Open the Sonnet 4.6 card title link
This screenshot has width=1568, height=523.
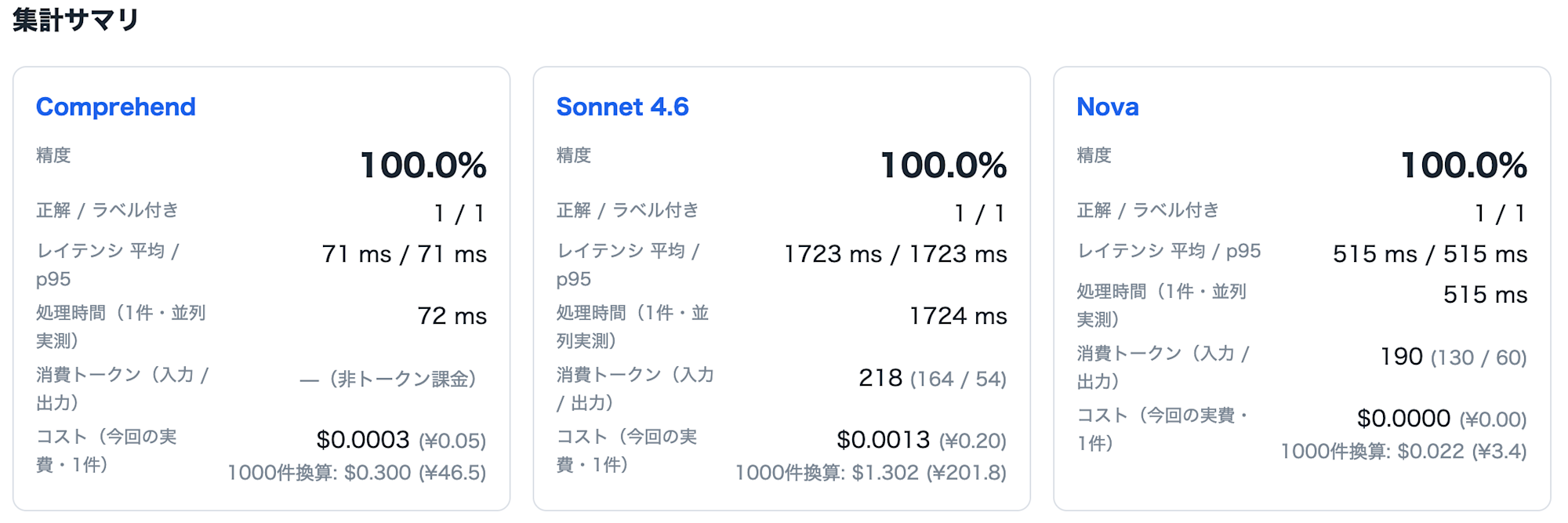point(622,107)
